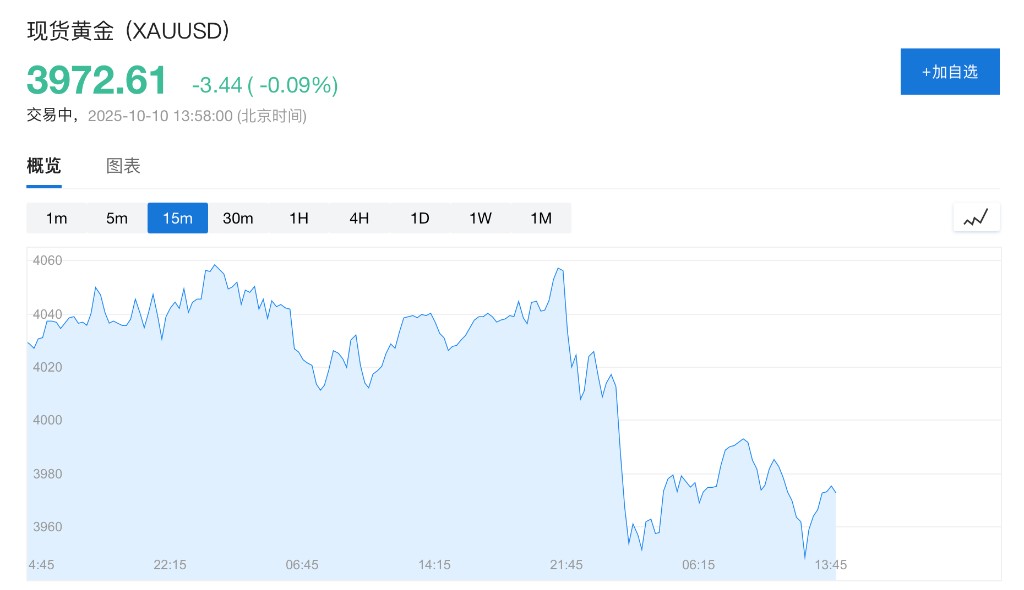
Task: Click the -3.44 (-0.09%) price change
Action: tap(265, 85)
